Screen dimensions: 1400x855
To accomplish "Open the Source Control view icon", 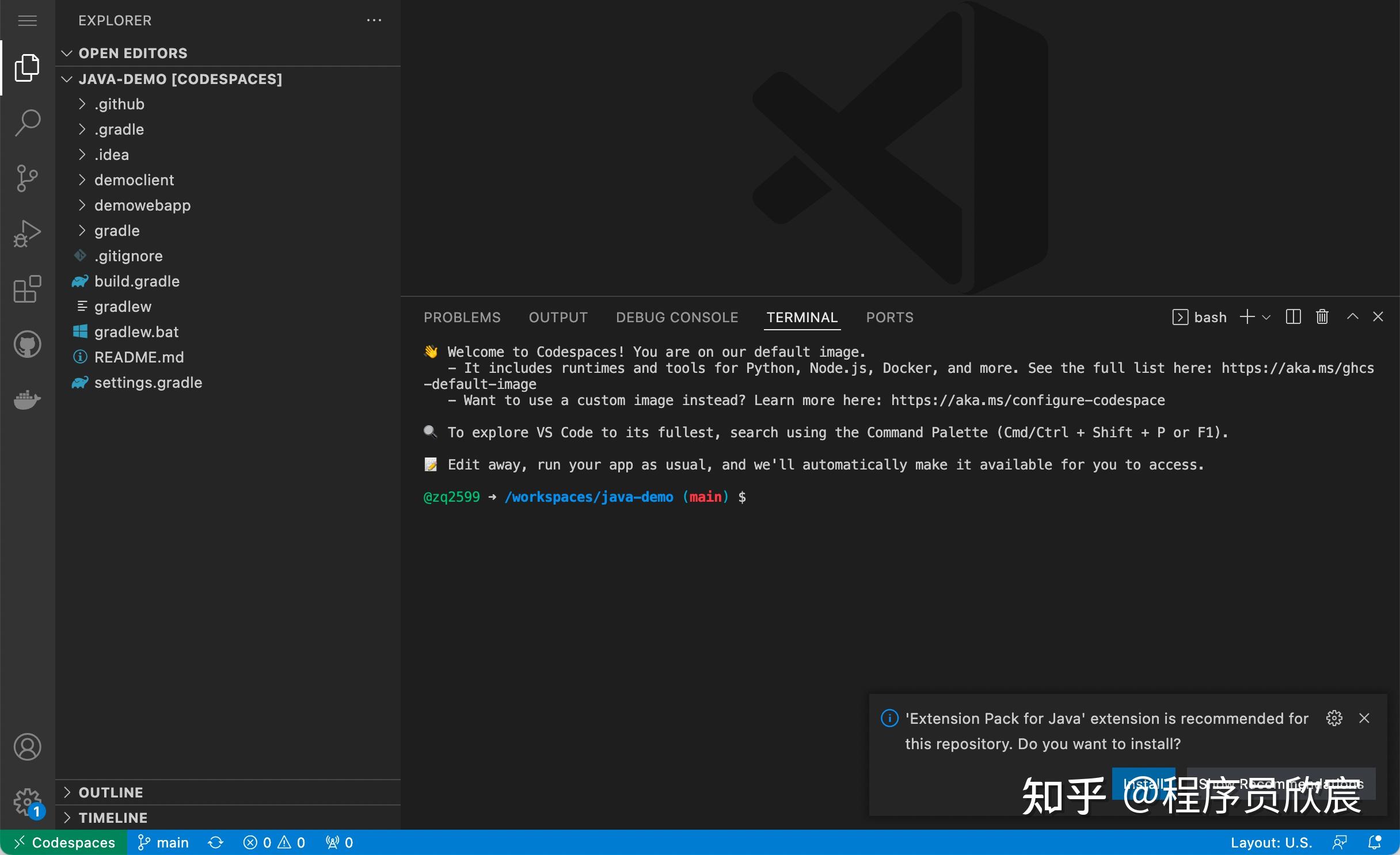I will pos(27,178).
